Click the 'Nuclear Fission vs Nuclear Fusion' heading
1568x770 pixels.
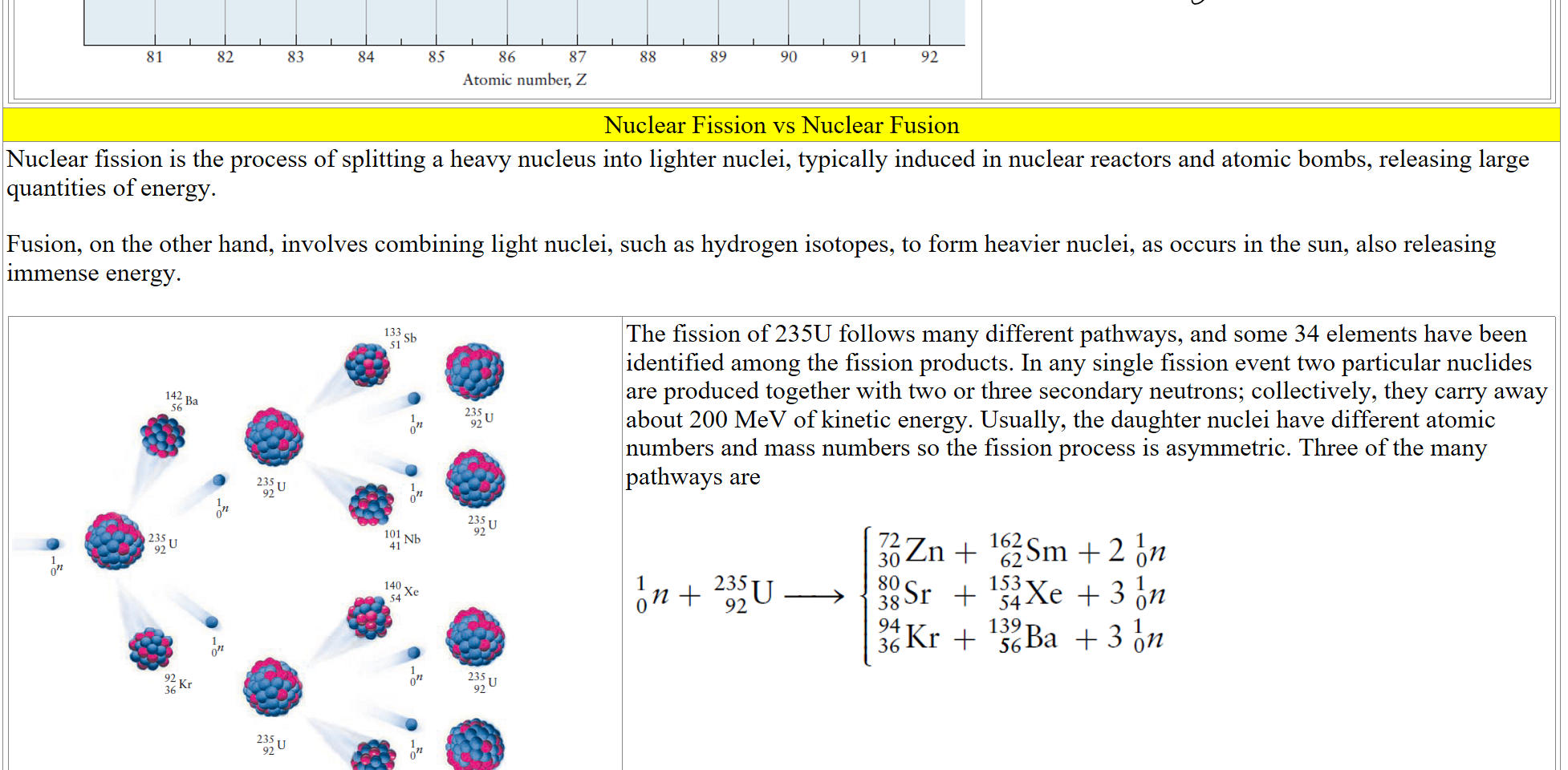pos(782,125)
